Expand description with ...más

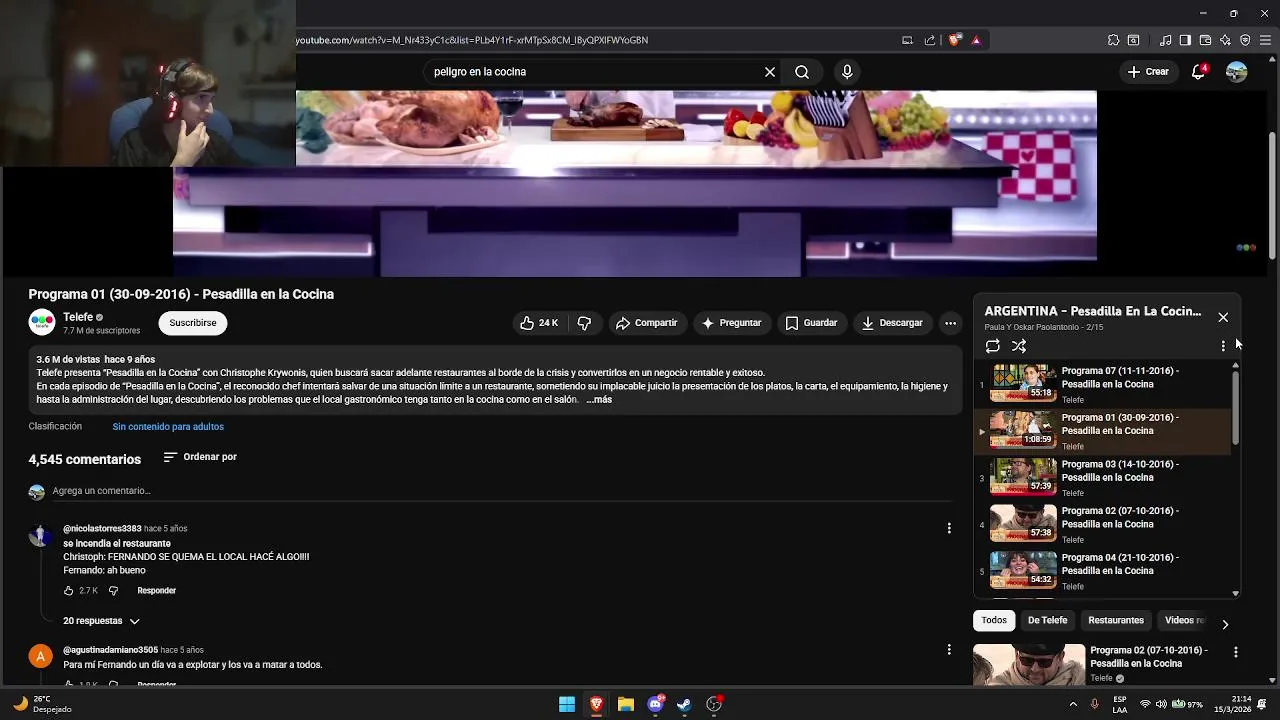pos(599,400)
